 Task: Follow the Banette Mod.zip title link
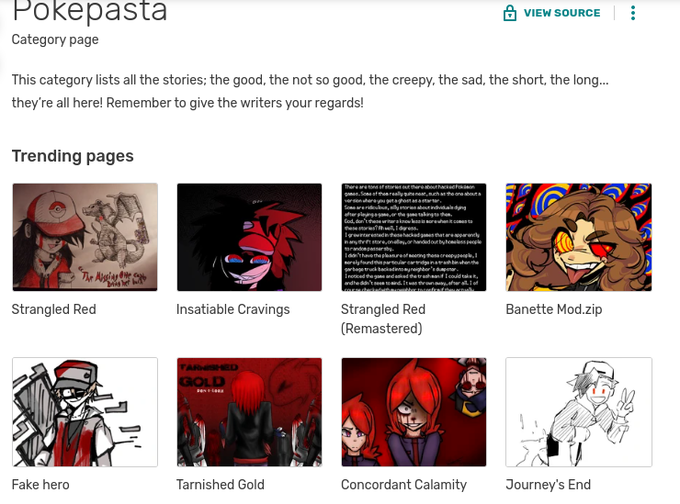pos(554,309)
